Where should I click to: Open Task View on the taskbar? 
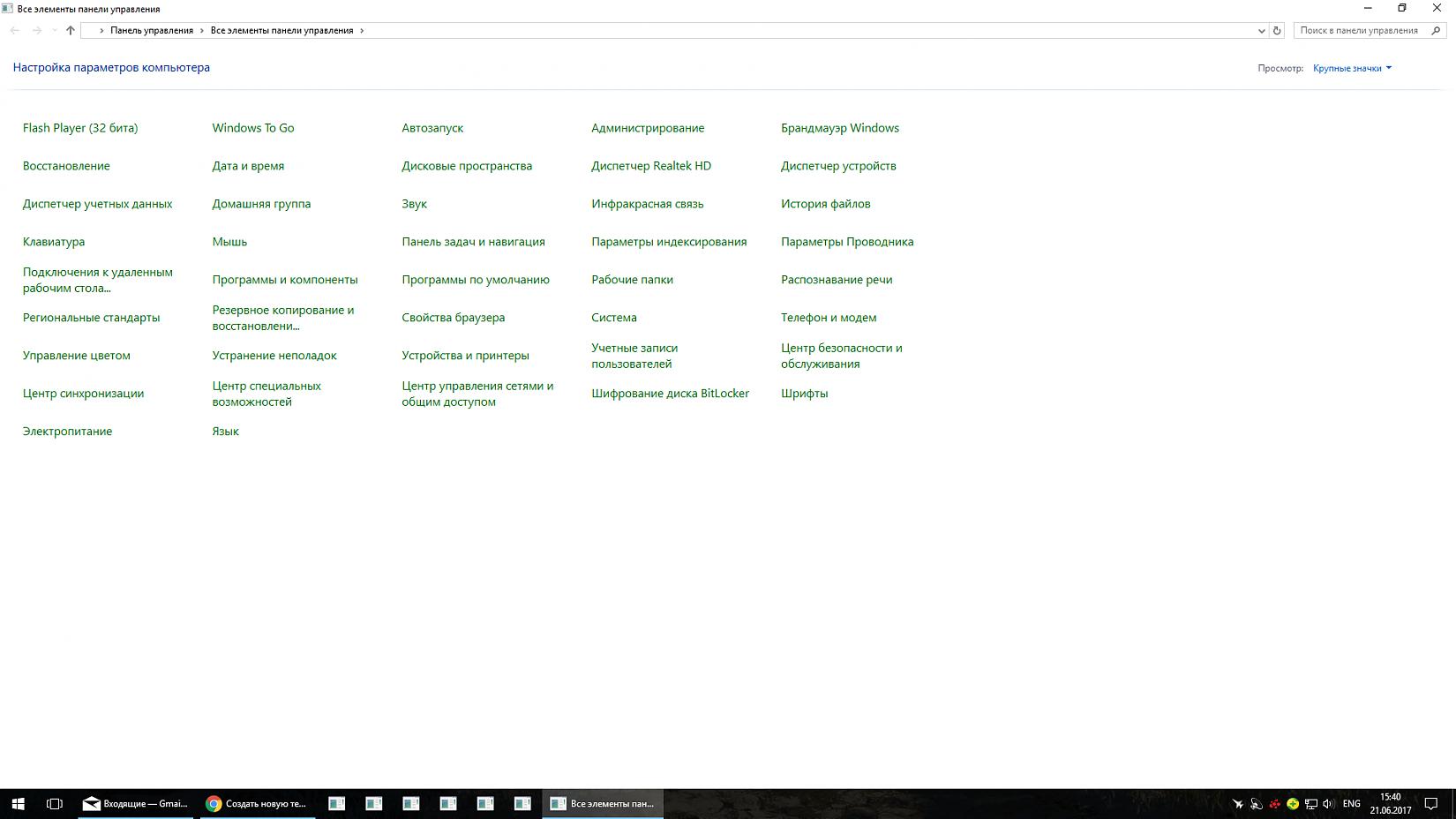click(x=55, y=803)
